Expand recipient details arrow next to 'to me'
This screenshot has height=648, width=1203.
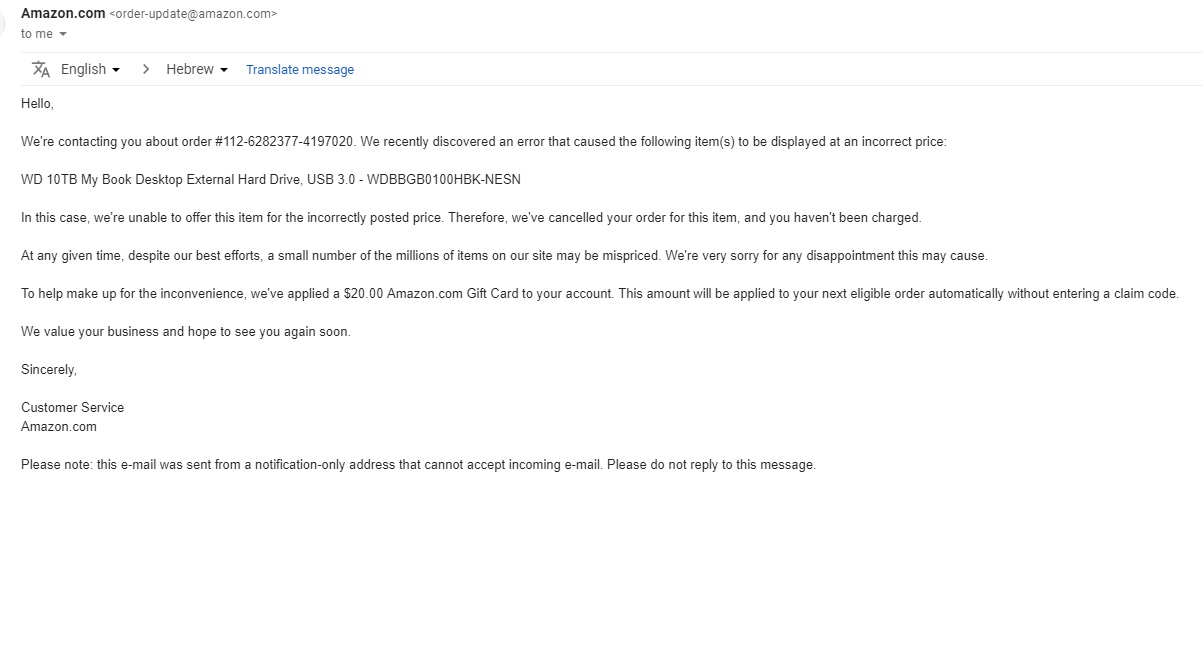63,34
